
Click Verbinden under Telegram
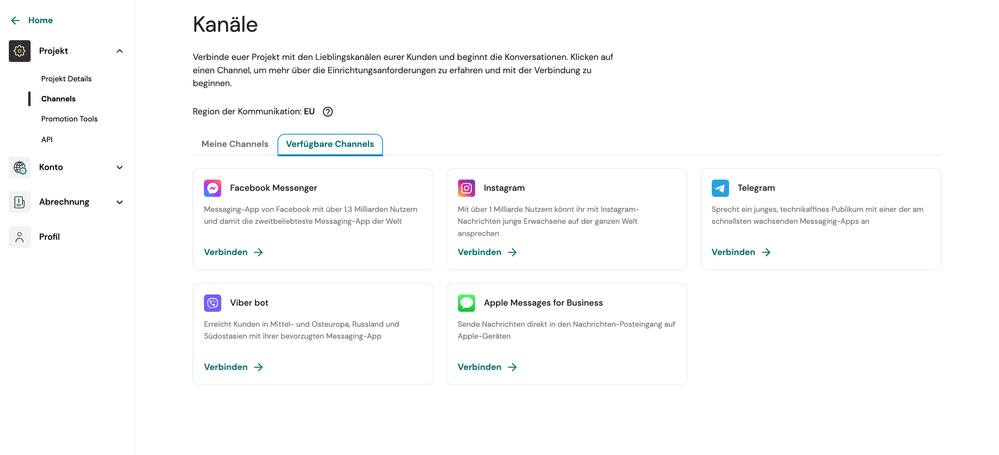point(741,252)
